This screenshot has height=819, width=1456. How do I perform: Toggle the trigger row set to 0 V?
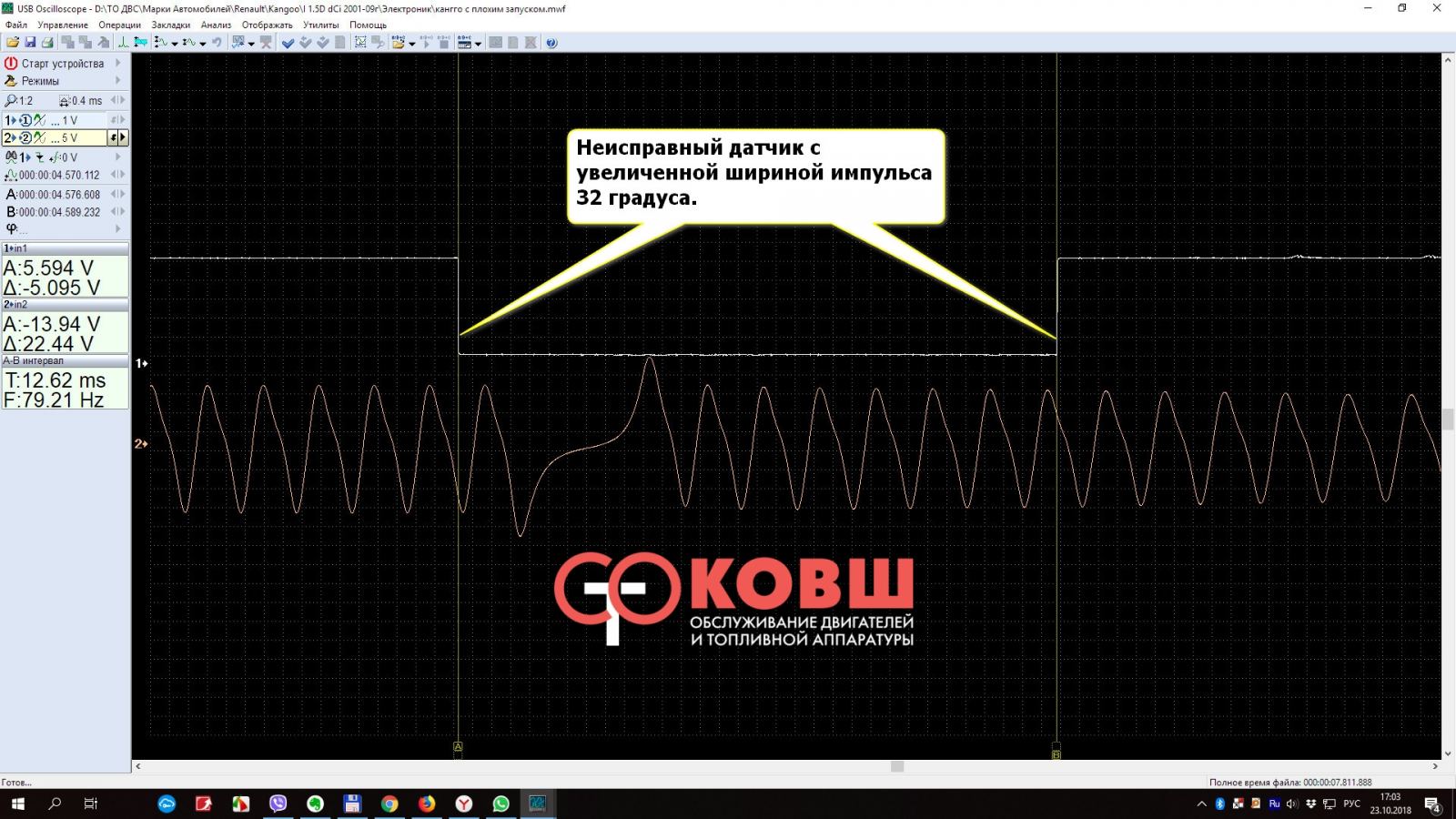55,157
